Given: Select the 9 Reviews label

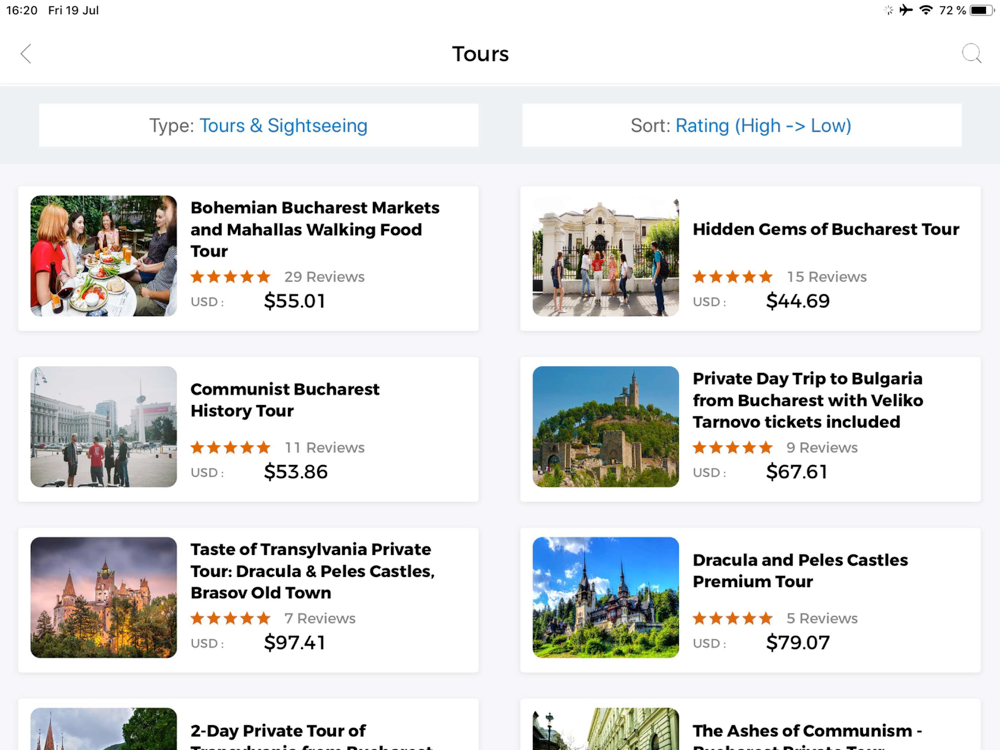Looking at the screenshot, I should pos(822,448).
